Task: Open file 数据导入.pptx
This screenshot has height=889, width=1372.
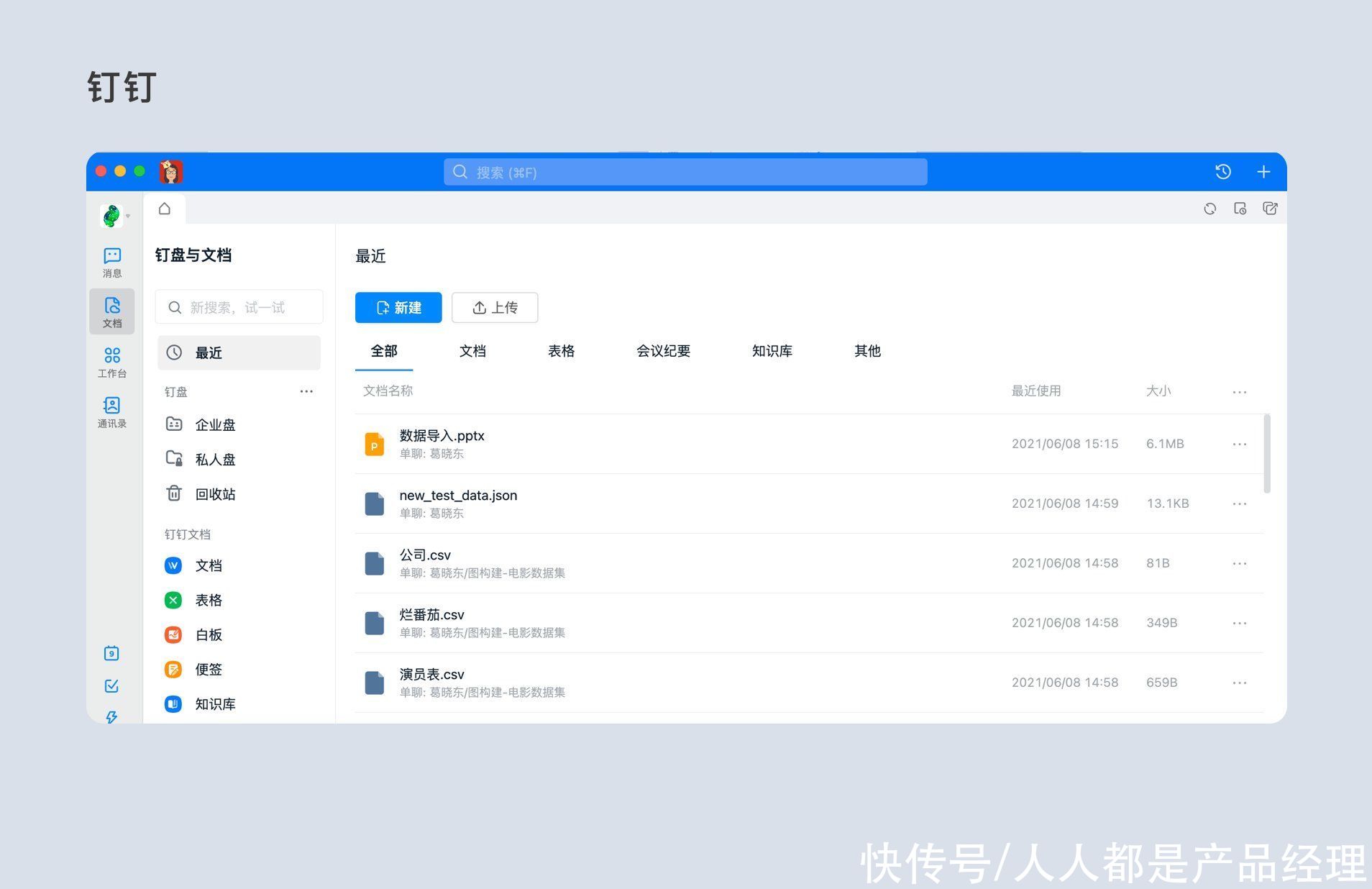Action: tap(442, 436)
